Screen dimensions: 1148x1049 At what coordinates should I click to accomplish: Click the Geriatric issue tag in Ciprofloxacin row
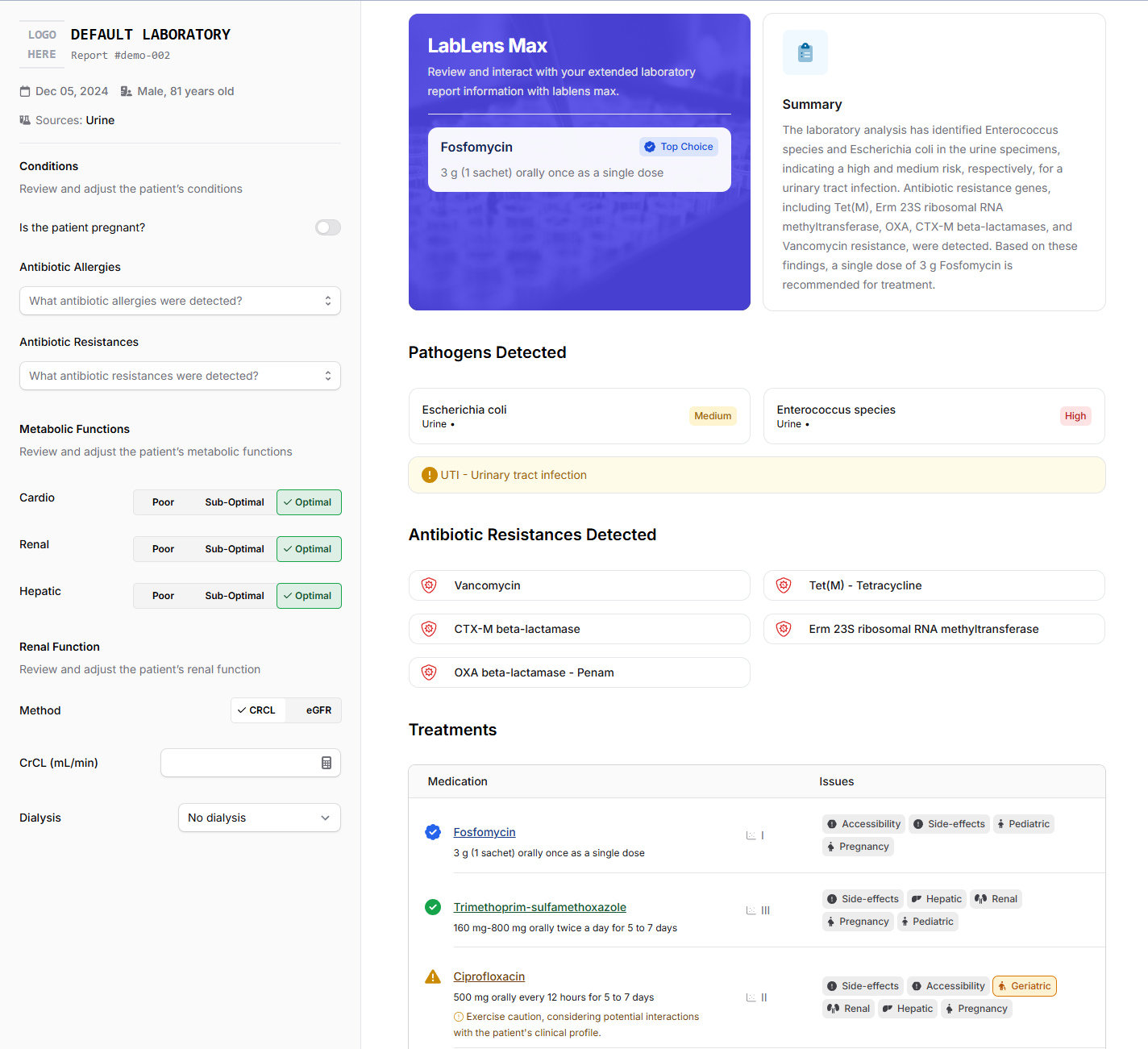point(1025,986)
